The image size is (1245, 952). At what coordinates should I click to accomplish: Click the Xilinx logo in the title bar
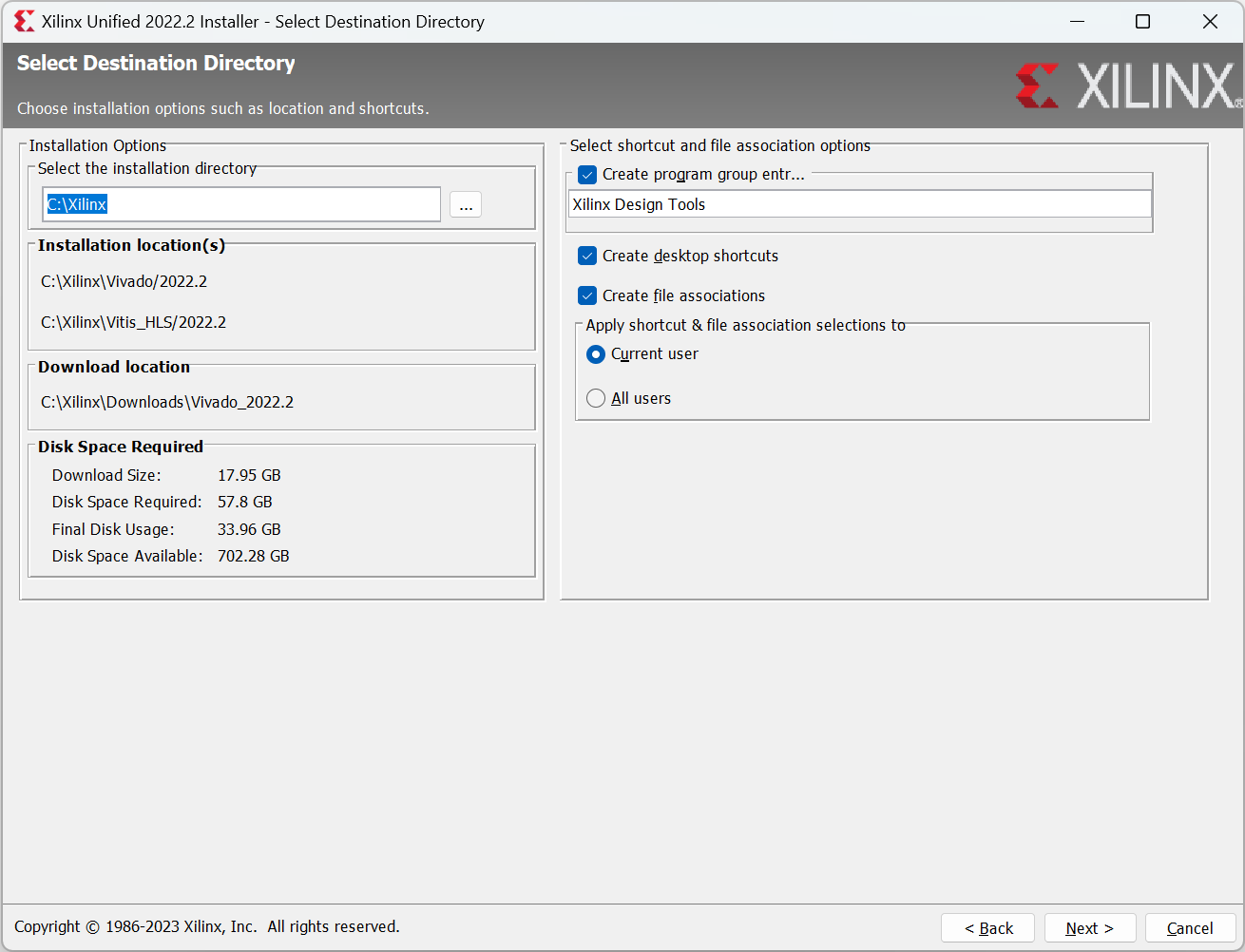pos(24,21)
